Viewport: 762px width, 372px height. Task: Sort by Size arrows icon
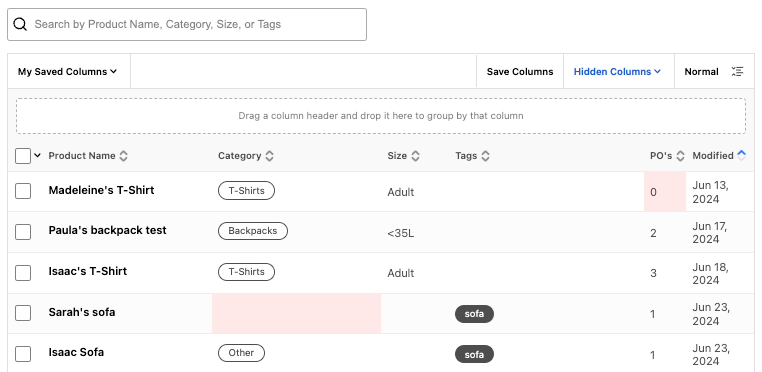tap(415, 156)
